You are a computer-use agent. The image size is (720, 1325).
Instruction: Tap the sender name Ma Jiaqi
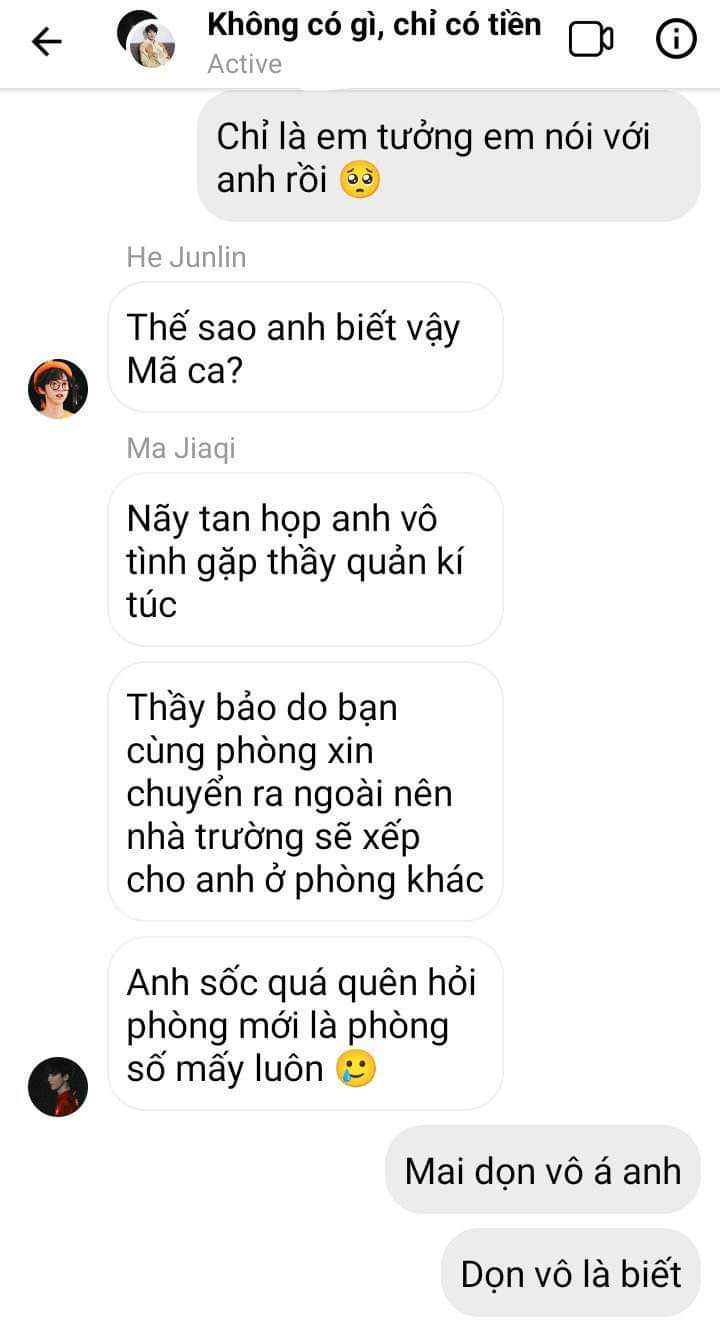[181, 449]
